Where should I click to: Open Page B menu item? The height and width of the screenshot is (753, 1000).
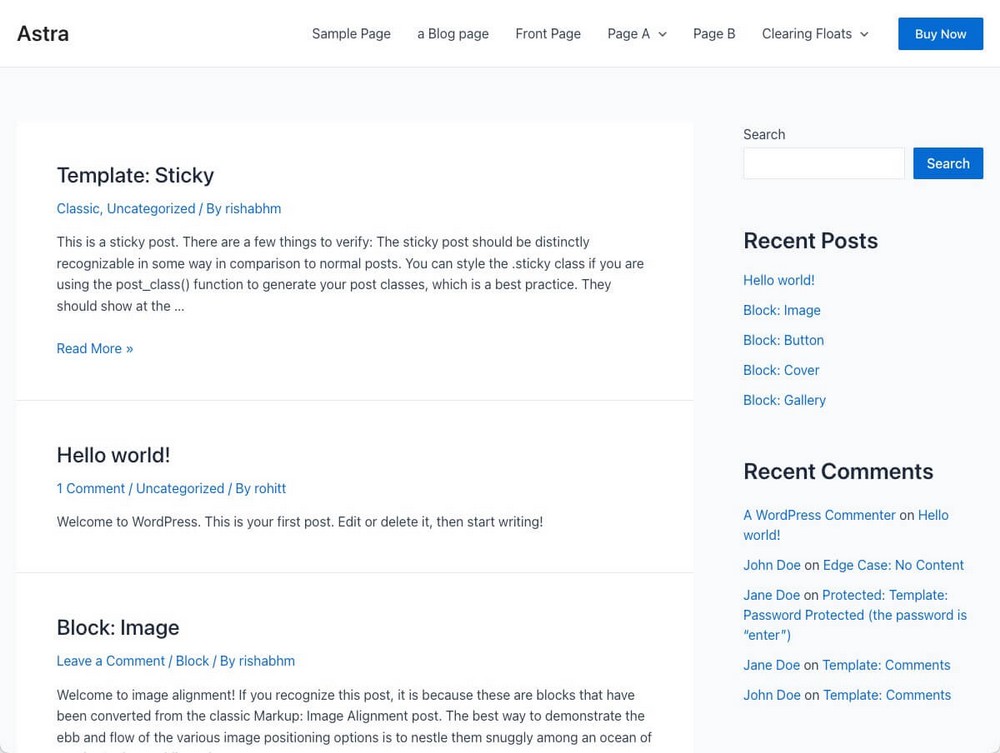pyautogui.click(x=714, y=34)
